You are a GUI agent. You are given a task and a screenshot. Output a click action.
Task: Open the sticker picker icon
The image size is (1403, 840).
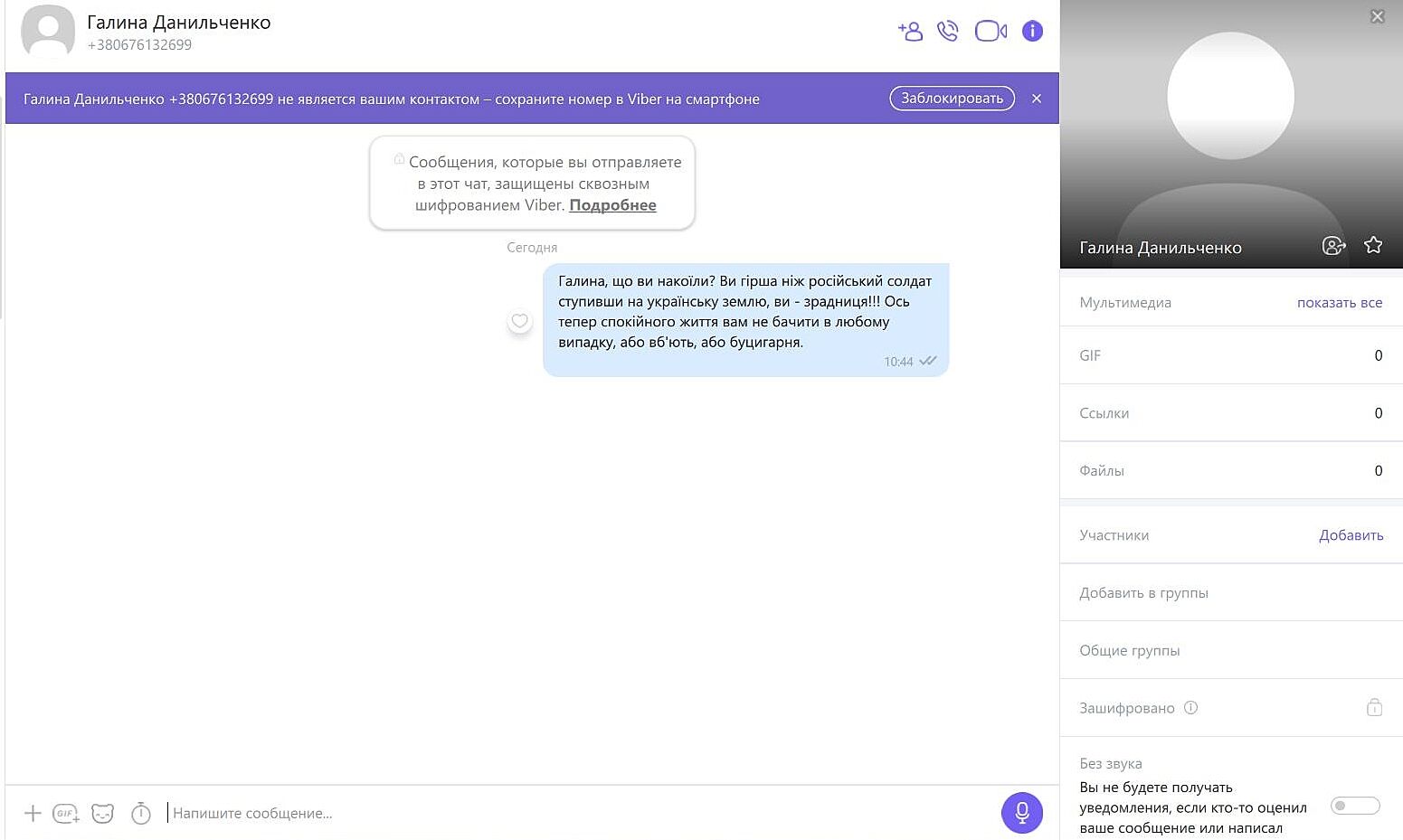click(103, 813)
